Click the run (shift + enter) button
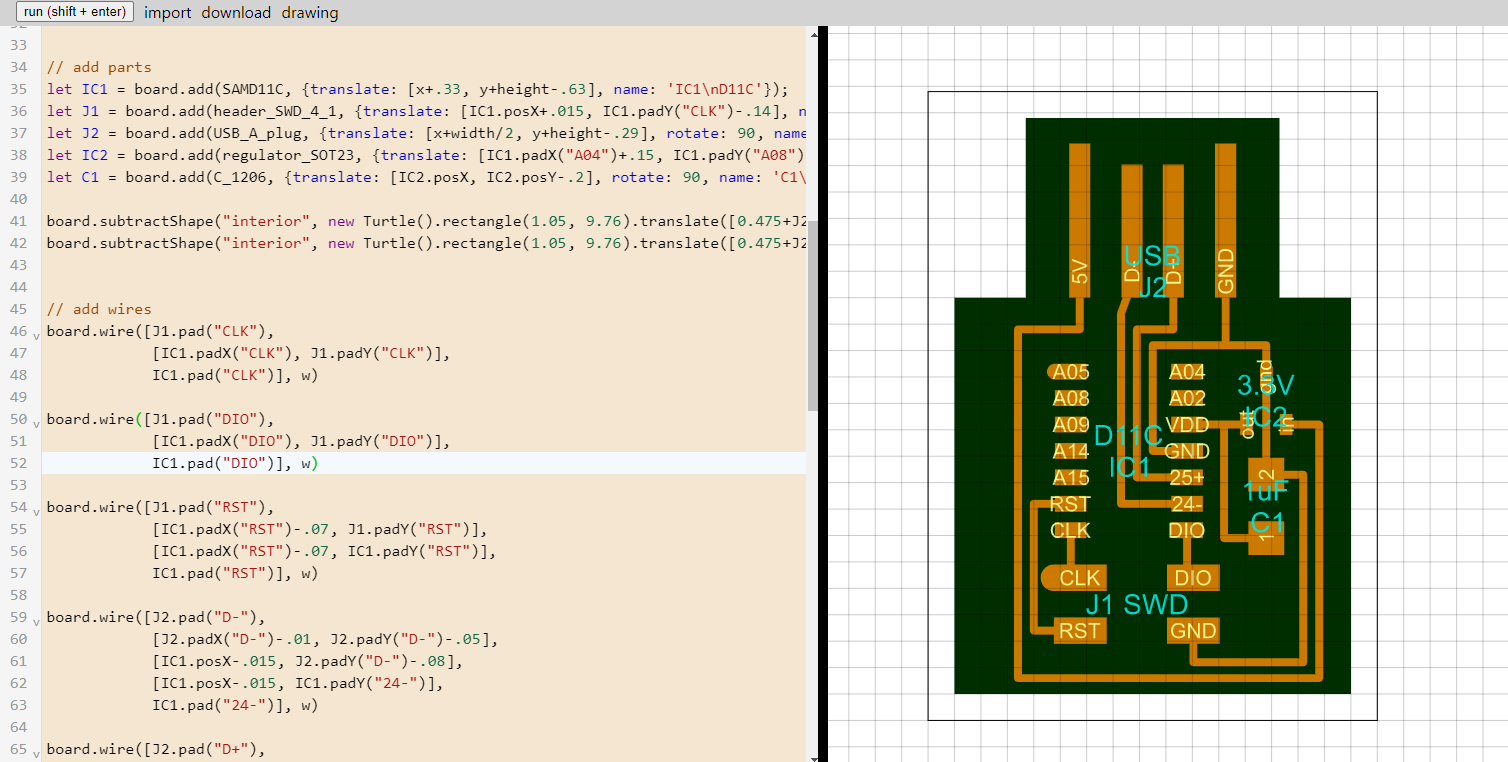 [75, 12]
